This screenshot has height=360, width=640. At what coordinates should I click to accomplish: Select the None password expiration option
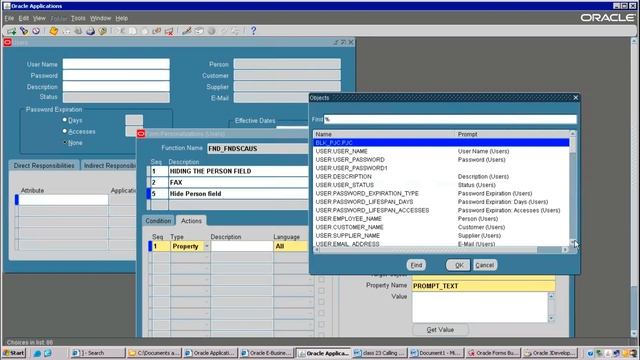64,142
